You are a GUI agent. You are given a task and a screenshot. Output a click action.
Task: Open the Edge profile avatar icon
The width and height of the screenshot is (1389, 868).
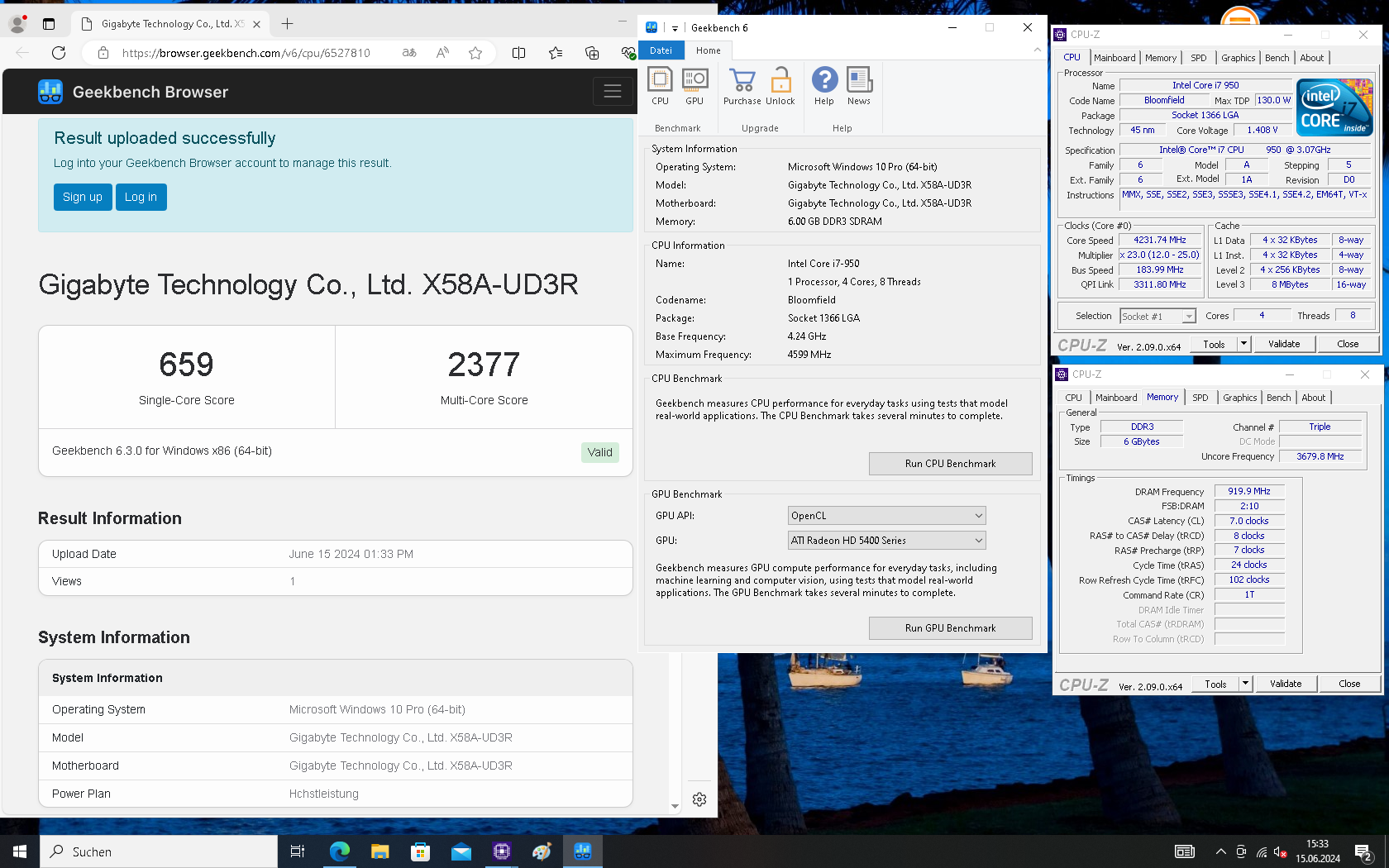pyautogui.click(x=17, y=24)
